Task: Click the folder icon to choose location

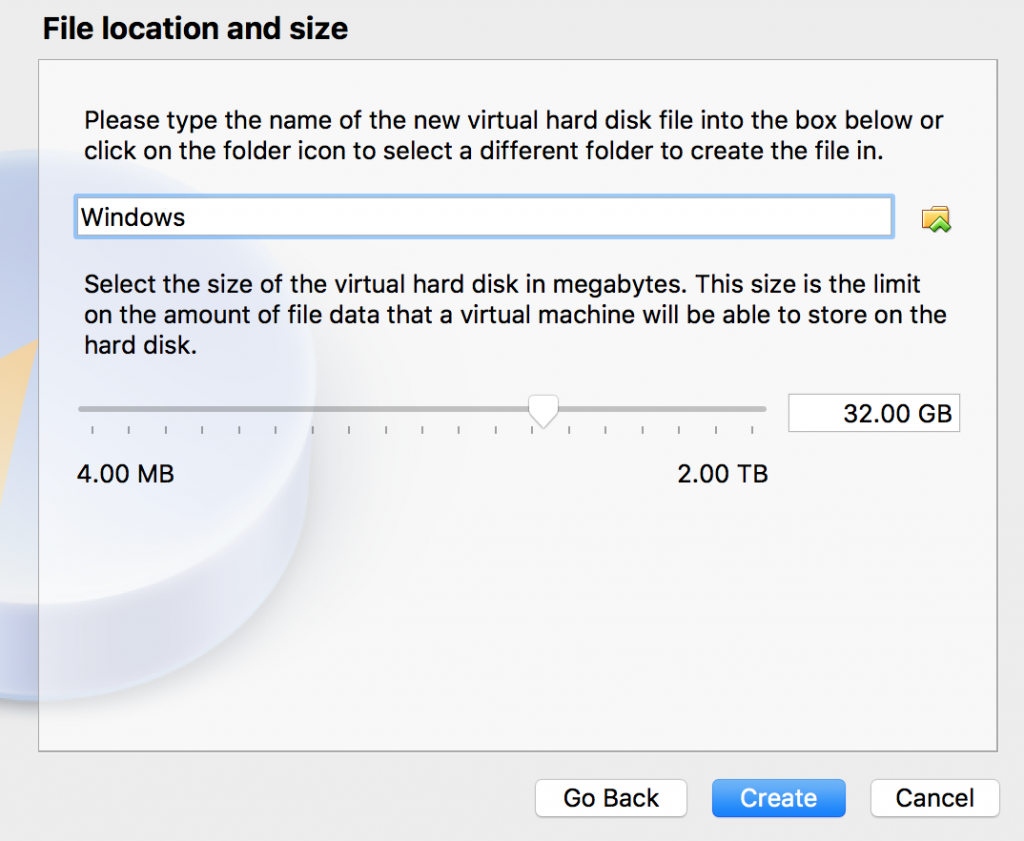Action: [x=936, y=219]
